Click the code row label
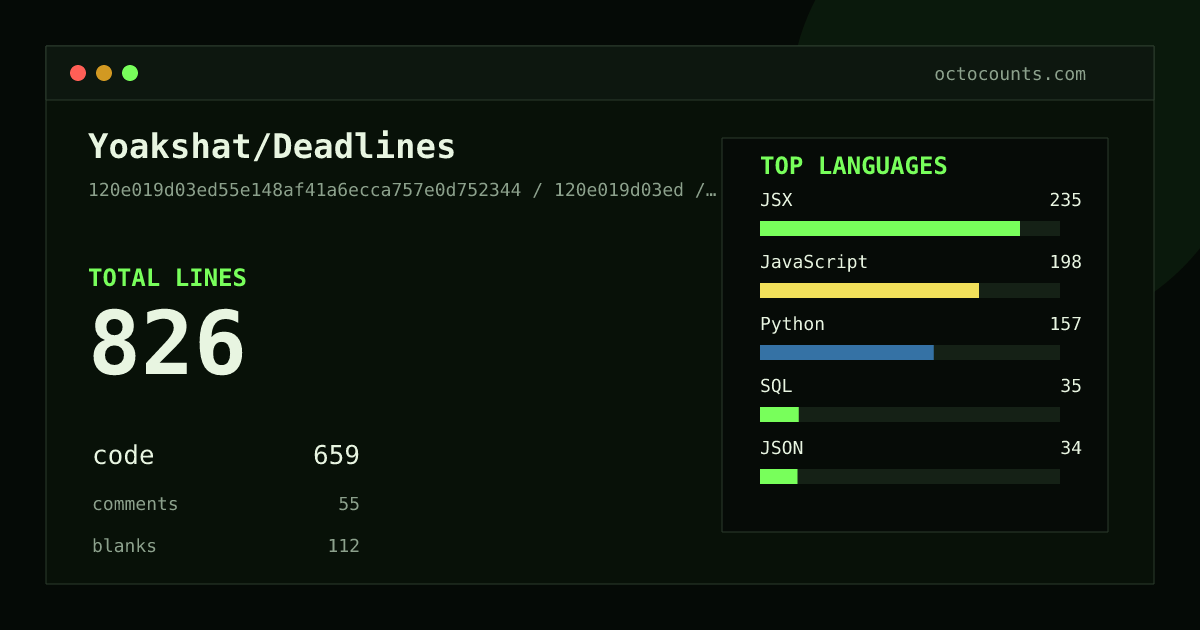This screenshot has width=1200, height=630. click(123, 456)
